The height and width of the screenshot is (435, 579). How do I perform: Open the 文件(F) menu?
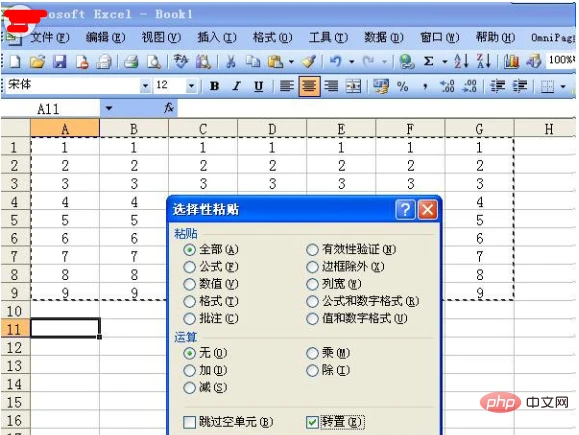click(x=50, y=37)
